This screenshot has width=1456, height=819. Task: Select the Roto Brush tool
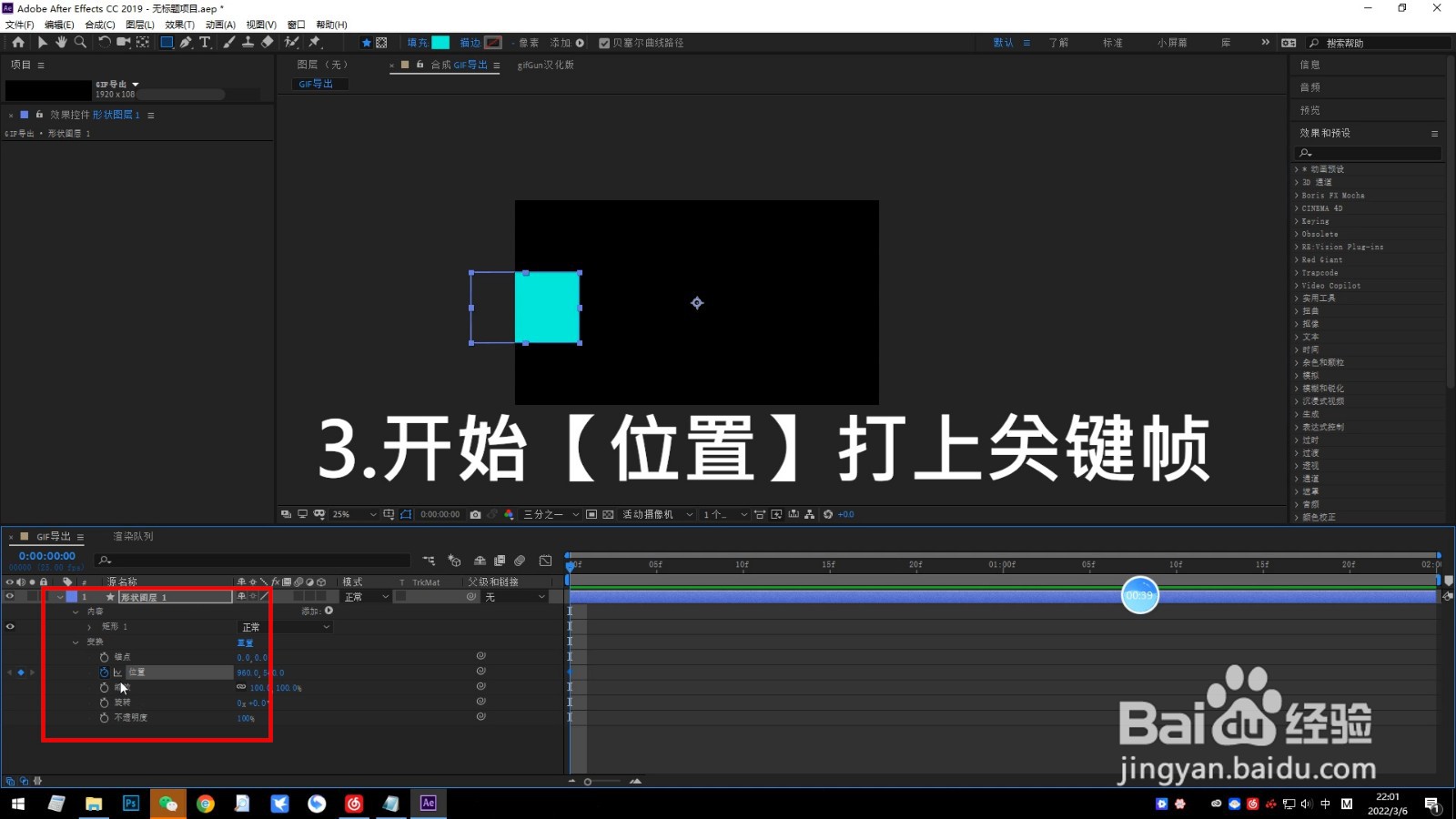[x=291, y=42]
